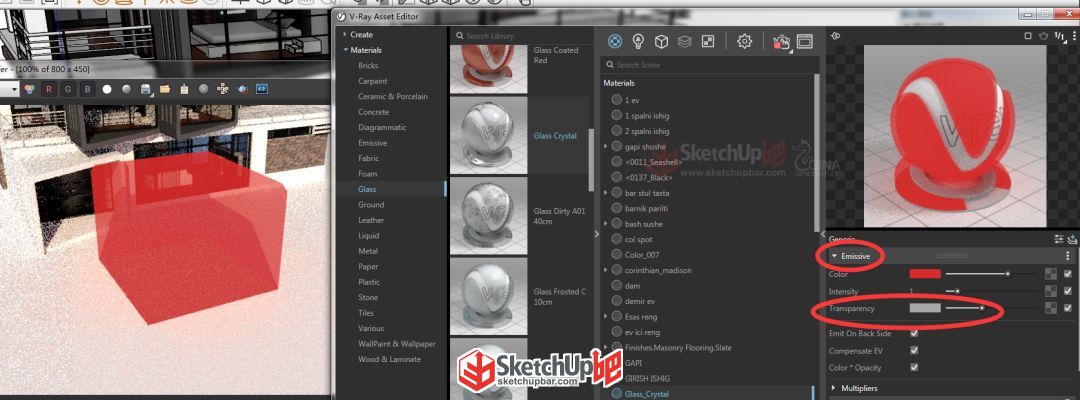Image resolution: width=1080 pixels, height=400 pixels.
Task: Open the Color texture map slot
Action: 1051,273
